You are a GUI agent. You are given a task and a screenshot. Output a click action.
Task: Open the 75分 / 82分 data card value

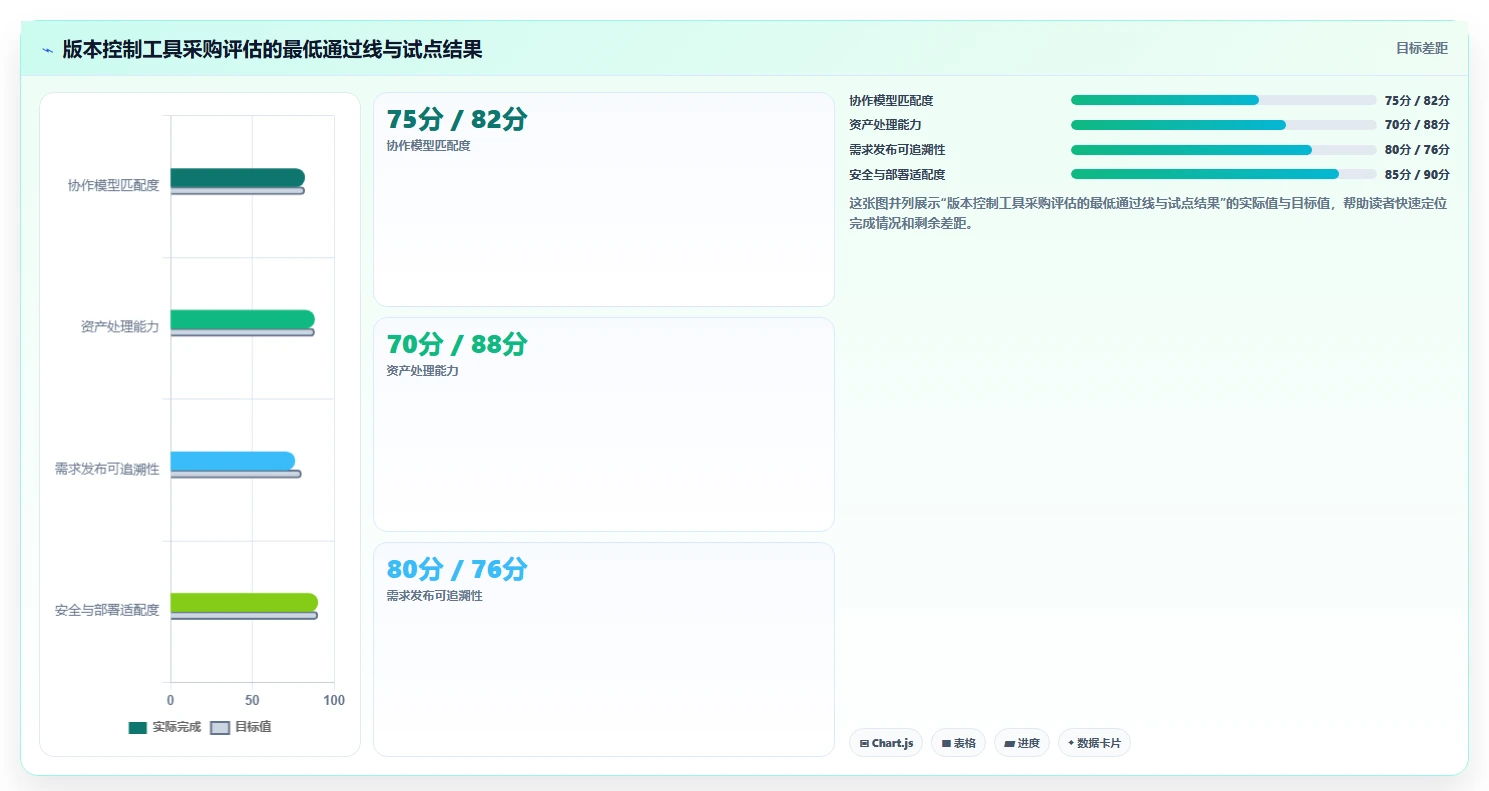(x=457, y=120)
